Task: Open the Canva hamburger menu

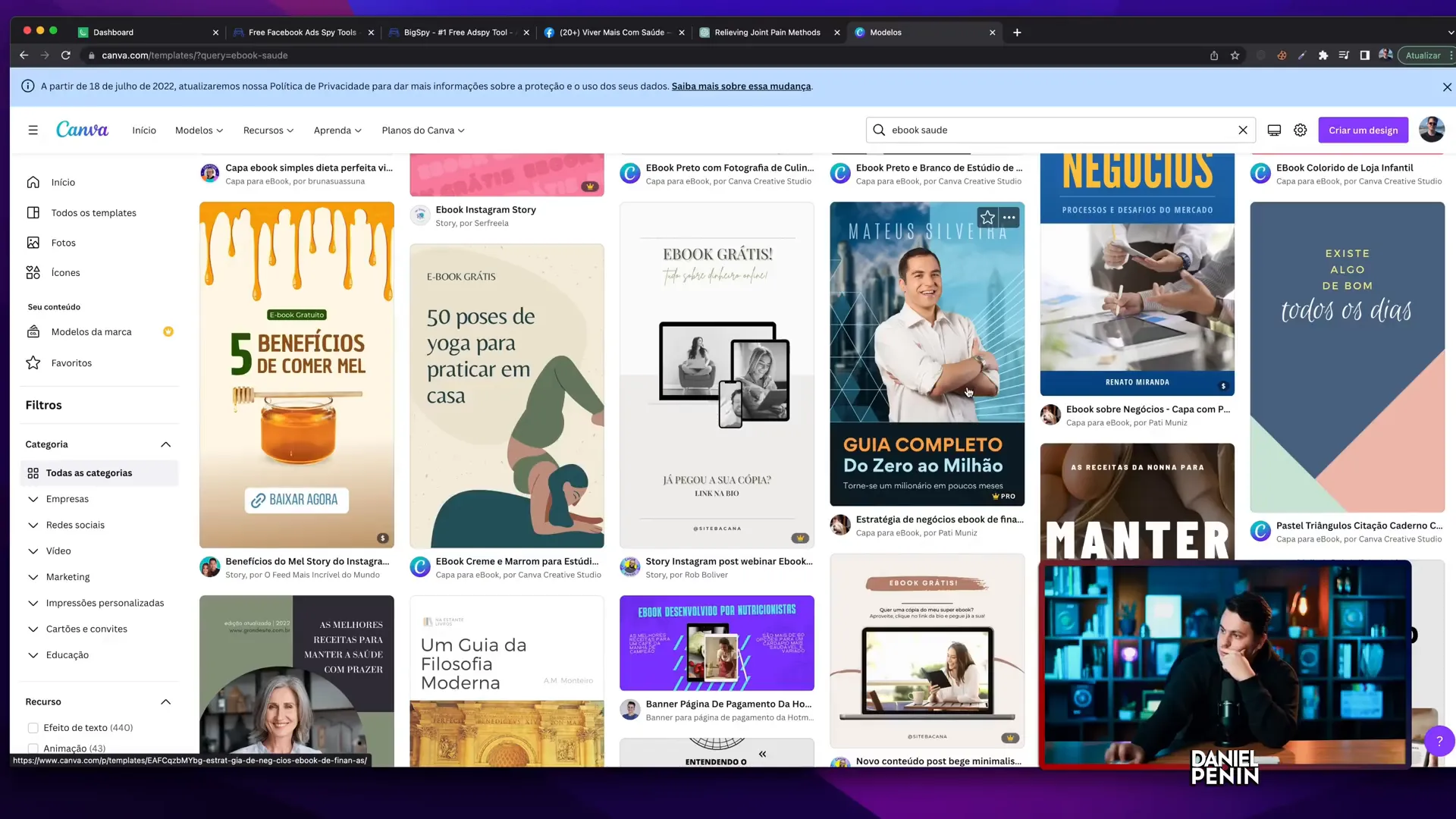Action: (x=33, y=130)
